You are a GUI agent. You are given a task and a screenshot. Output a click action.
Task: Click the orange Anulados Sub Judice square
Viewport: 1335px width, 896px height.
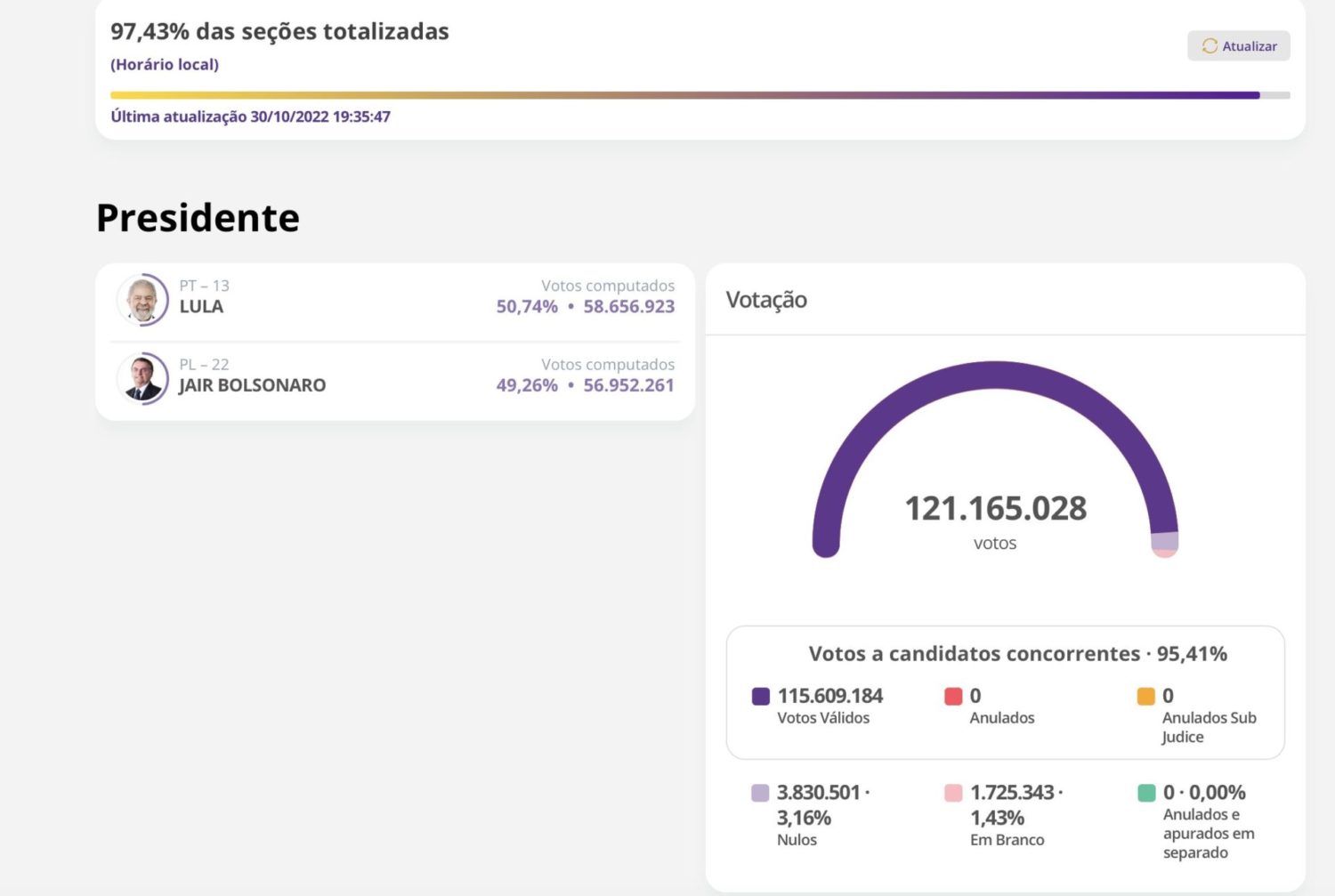1146,697
